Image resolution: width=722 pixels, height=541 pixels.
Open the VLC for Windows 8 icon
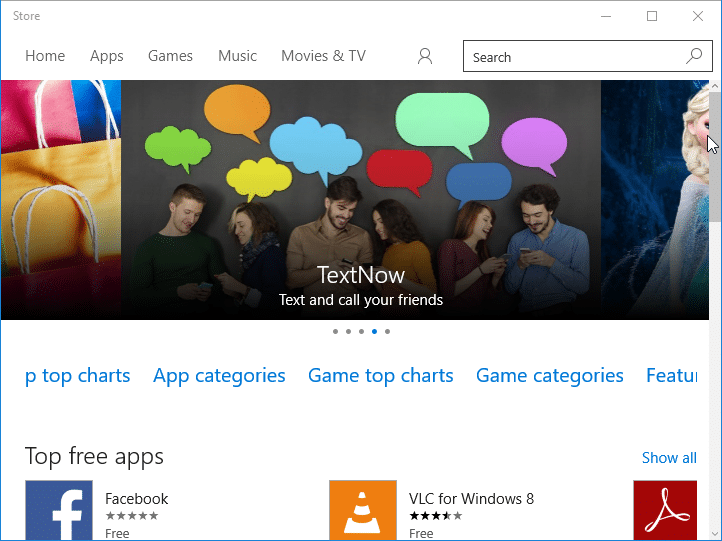coord(363,510)
